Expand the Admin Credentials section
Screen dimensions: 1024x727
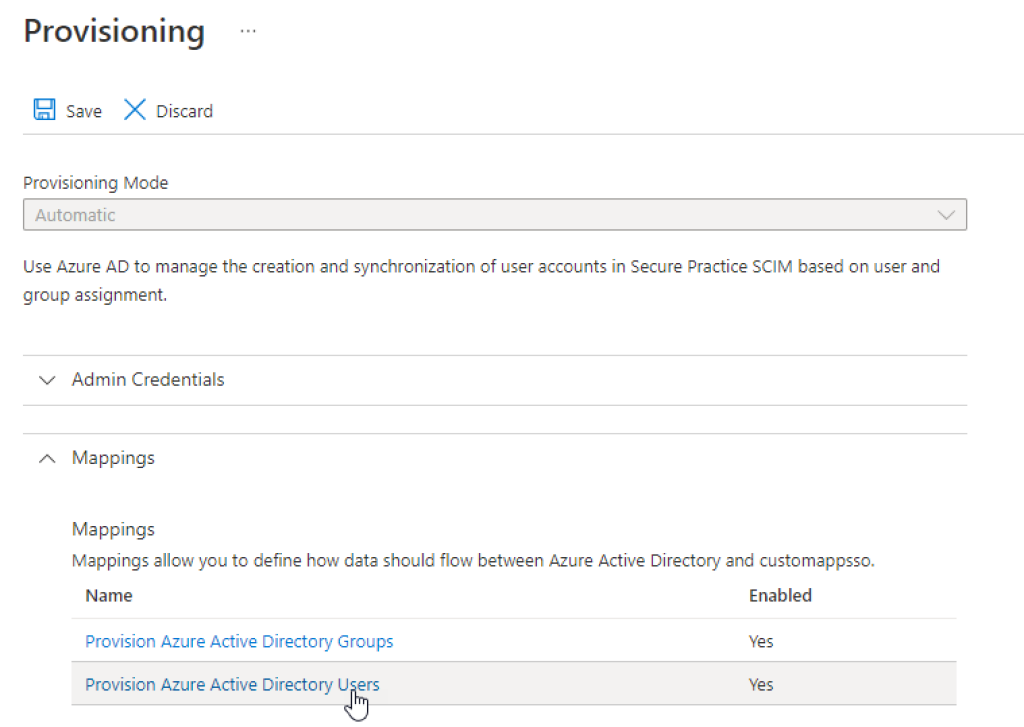point(147,380)
